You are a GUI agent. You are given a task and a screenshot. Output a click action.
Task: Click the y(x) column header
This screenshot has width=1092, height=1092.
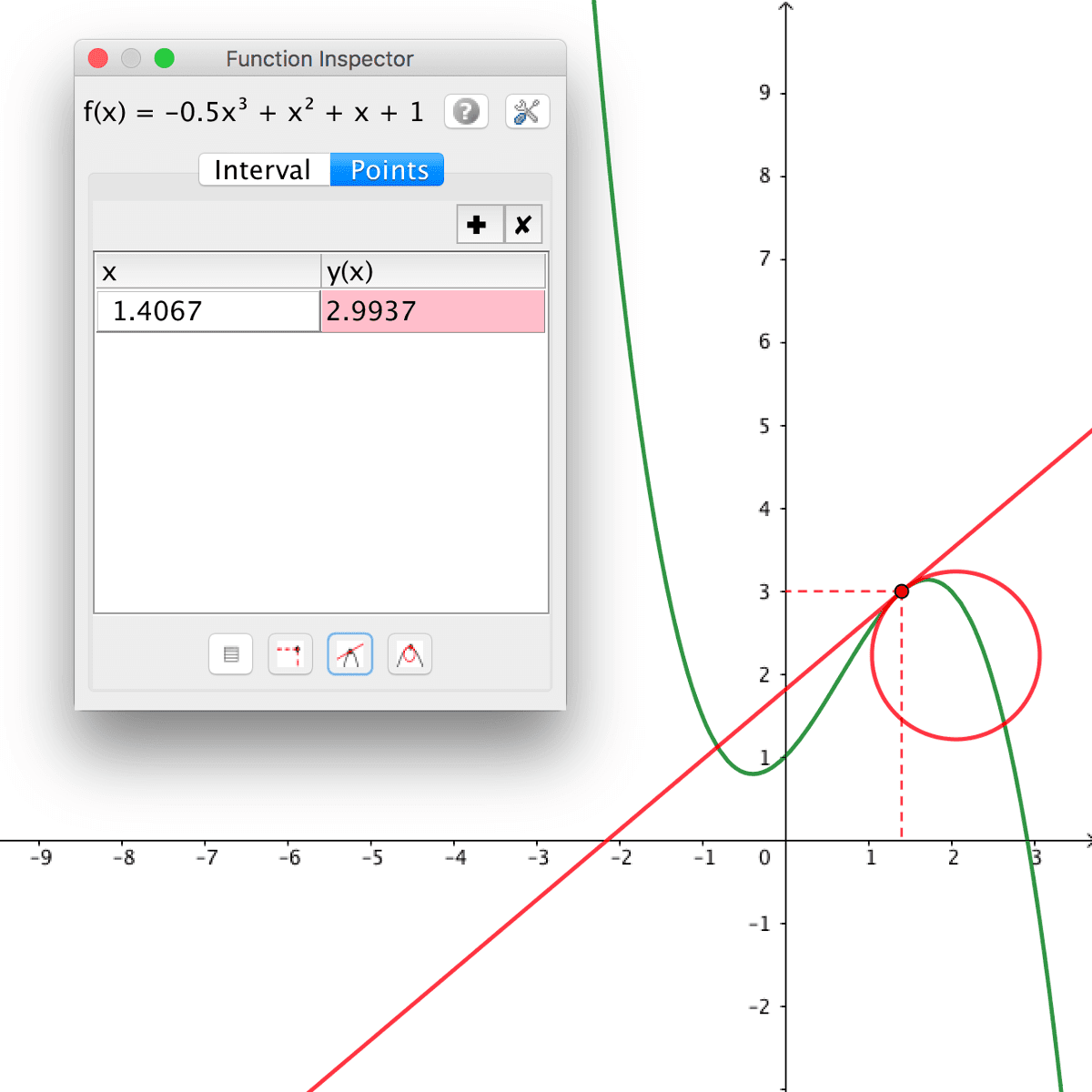coord(433,271)
